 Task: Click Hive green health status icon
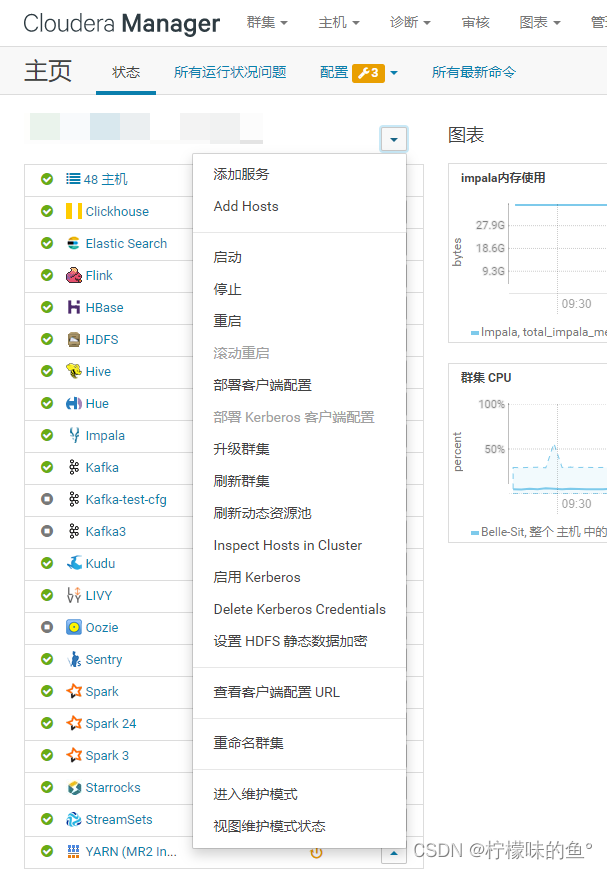pyautogui.click(x=47, y=371)
